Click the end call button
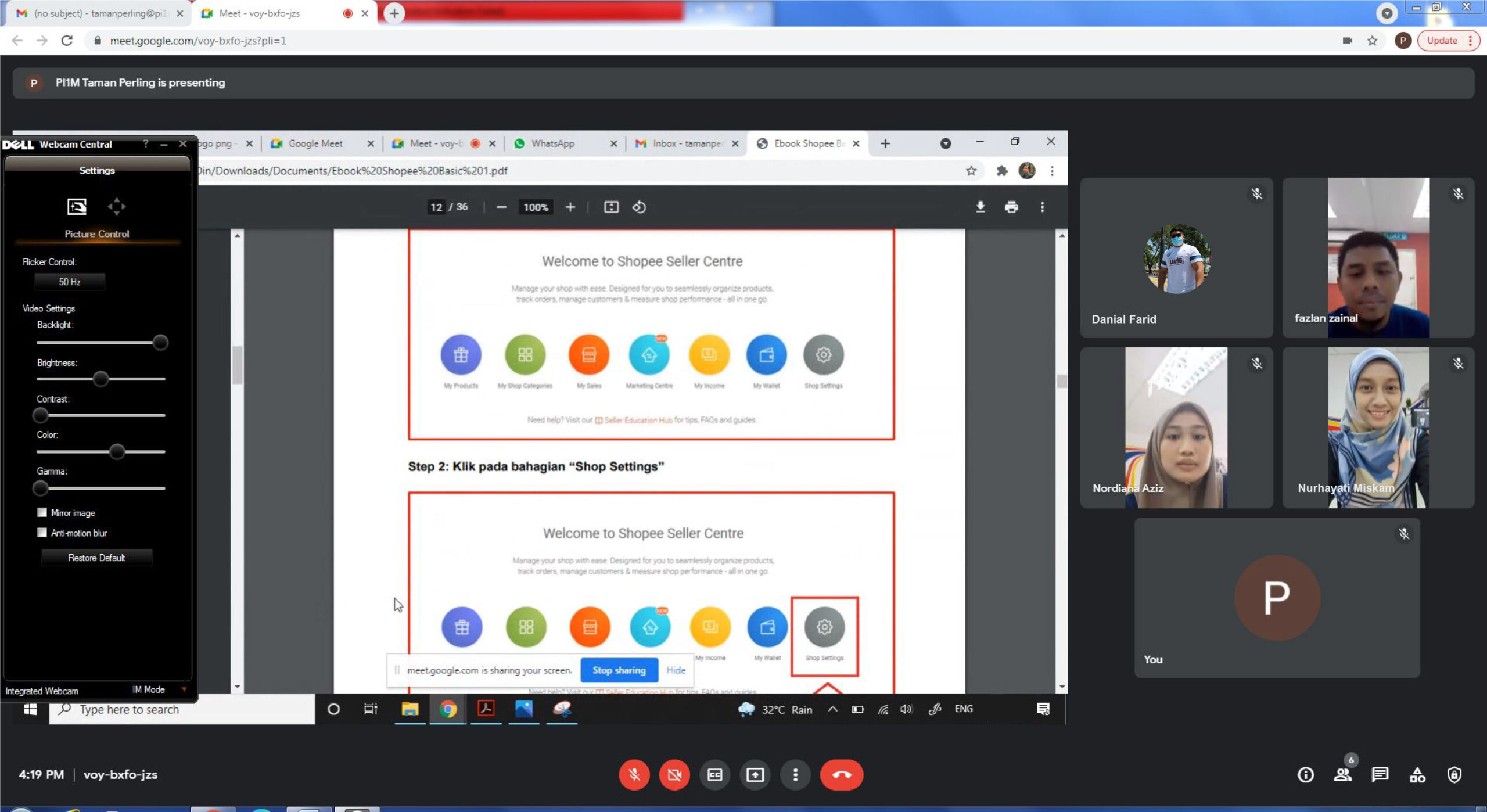Image resolution: width=1487 pixels, height=812 pixels. (841, 774)
